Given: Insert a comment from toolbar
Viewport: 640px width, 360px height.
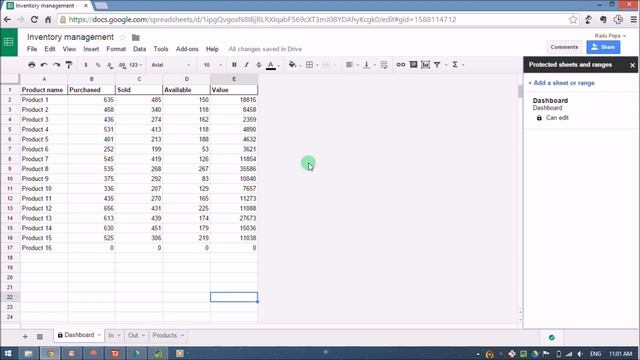Looking at the screenshot, I should (x=413, y=64).
